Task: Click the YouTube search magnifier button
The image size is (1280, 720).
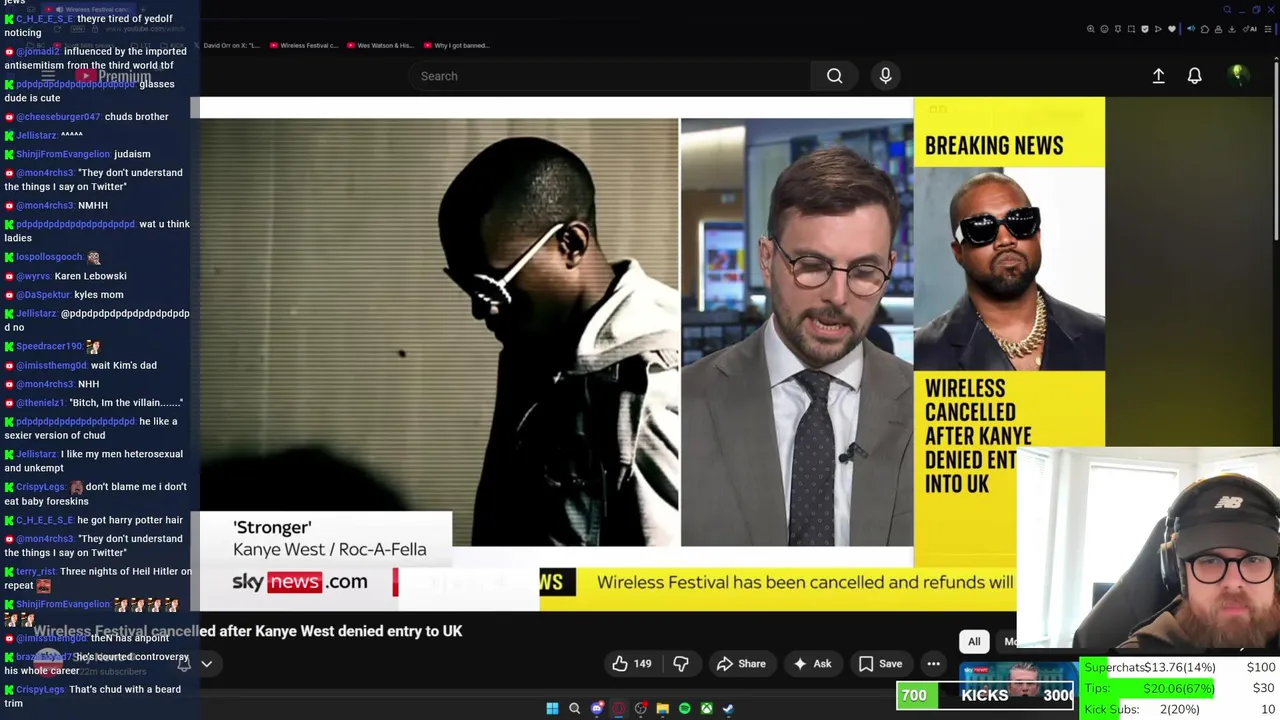Action: click(834, 76)
